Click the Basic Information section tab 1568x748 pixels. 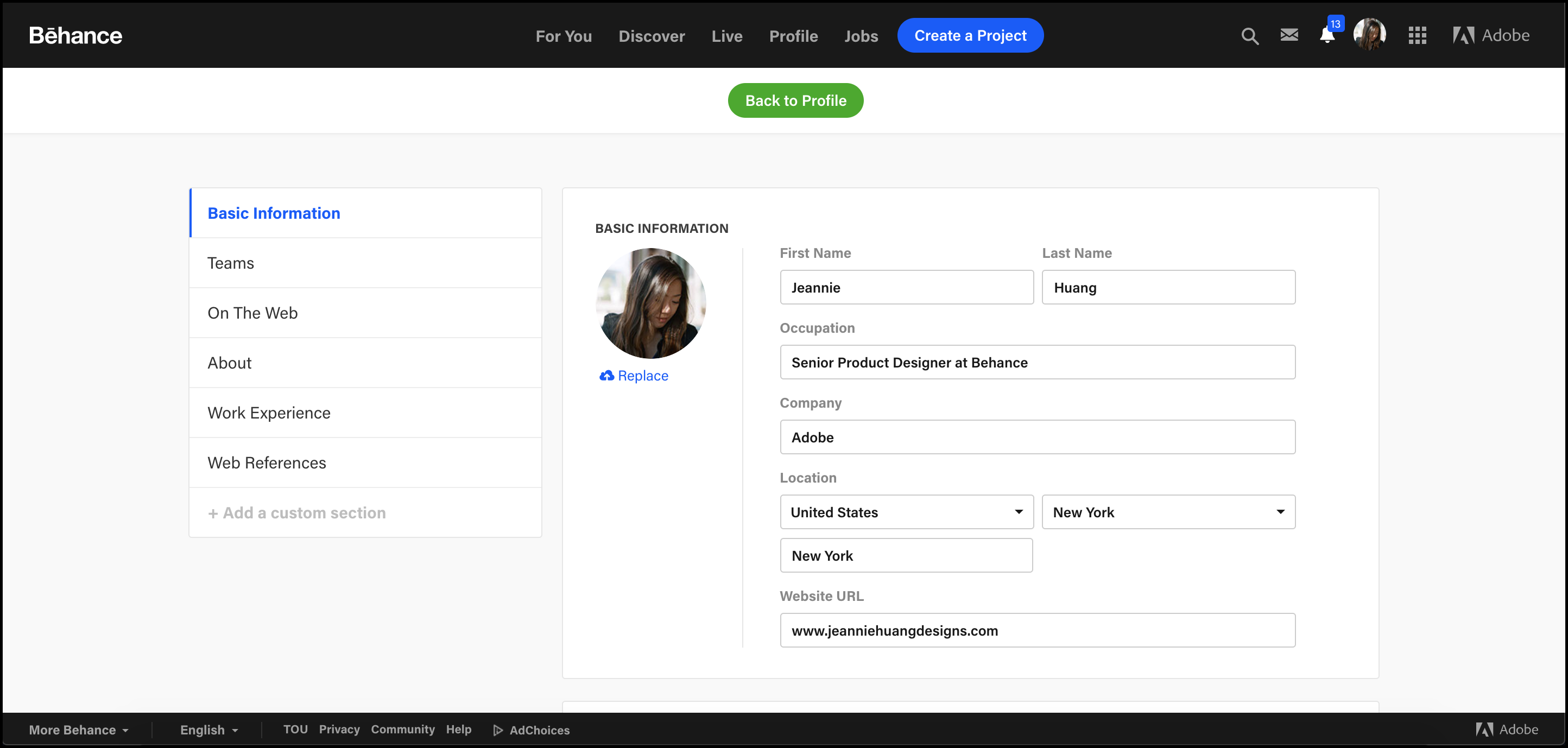point(273,213)
